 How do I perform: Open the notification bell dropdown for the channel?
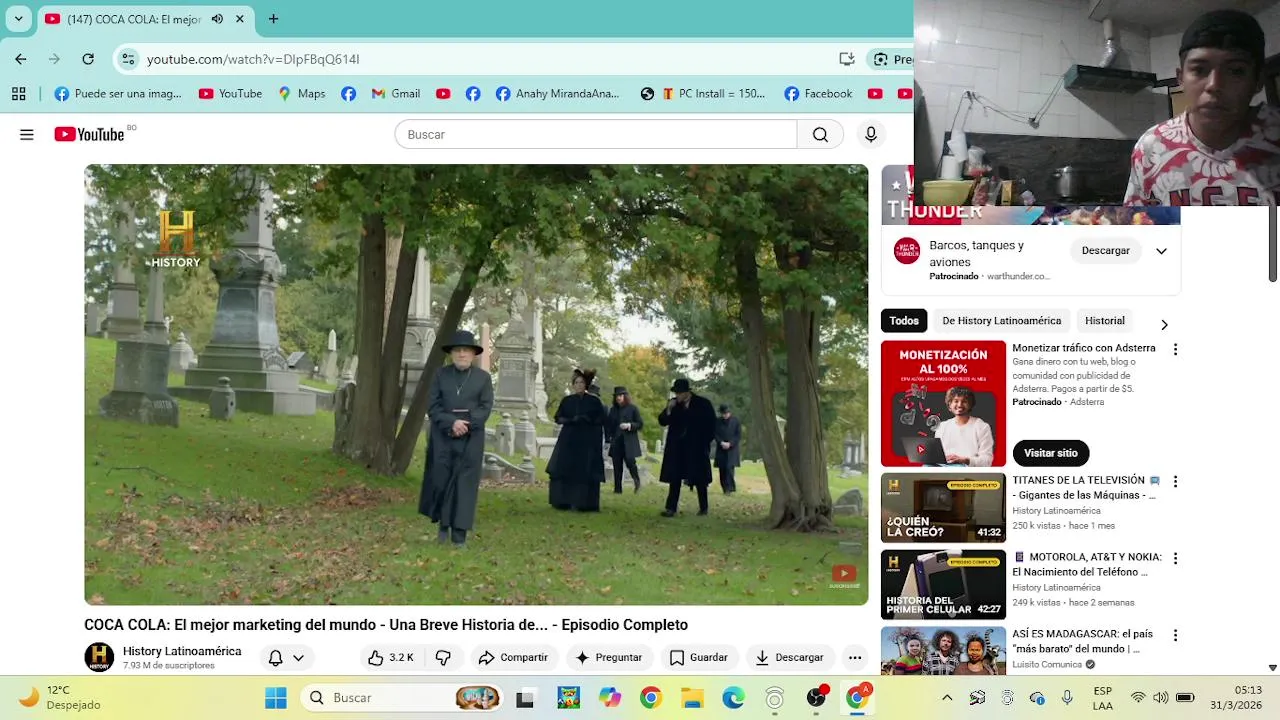pyautogui.click(x=285, y=657)
